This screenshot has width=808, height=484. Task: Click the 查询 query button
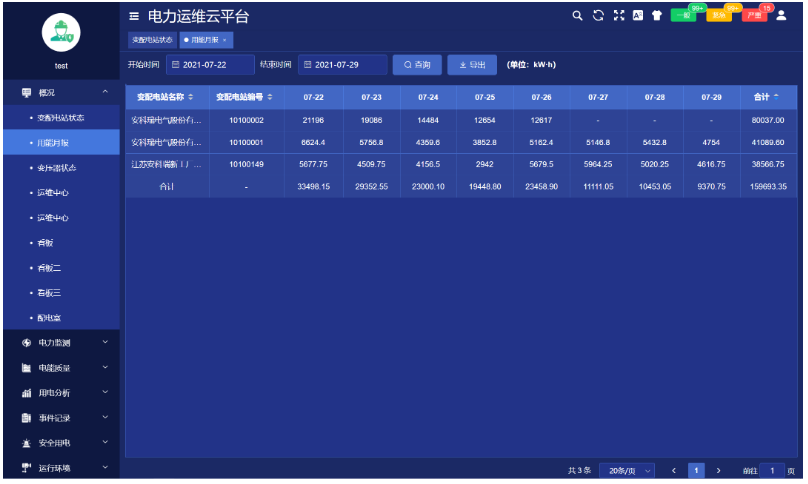(417, 65)
